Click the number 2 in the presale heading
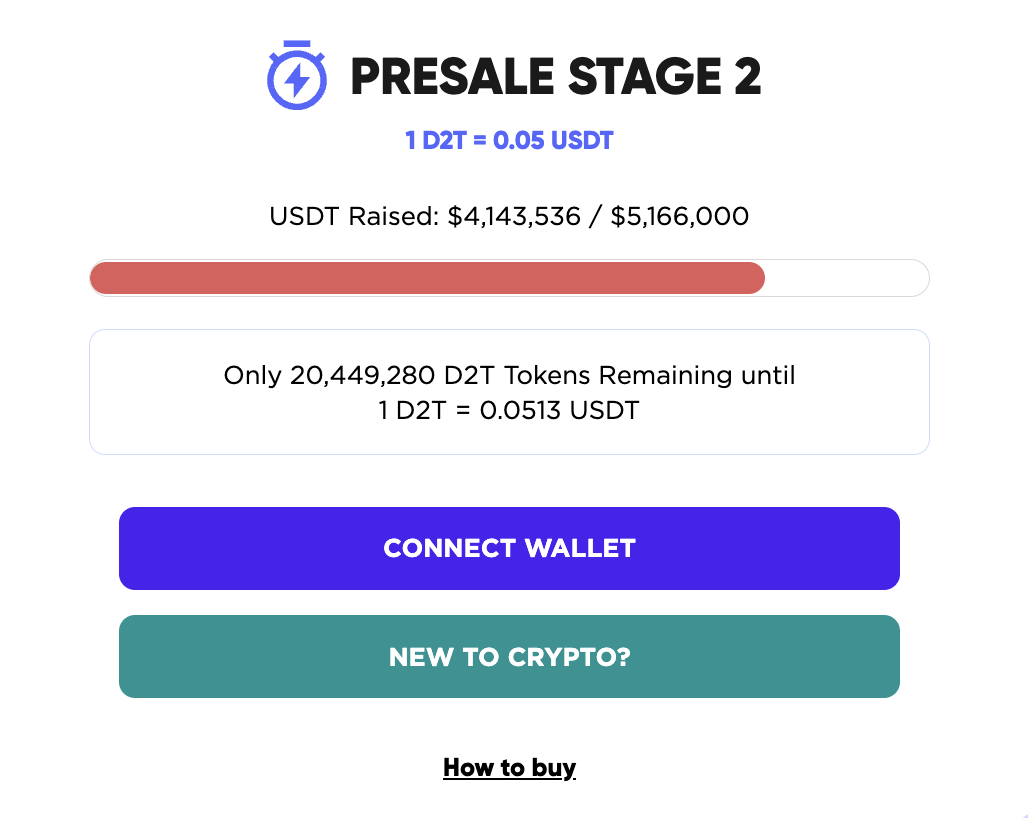The image size is (1028, 818). [747, 77]
